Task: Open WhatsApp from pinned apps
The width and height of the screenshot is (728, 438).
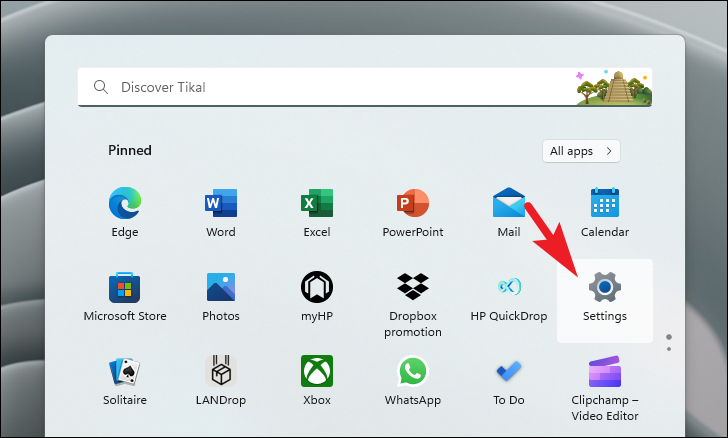Action: [413, 371]
